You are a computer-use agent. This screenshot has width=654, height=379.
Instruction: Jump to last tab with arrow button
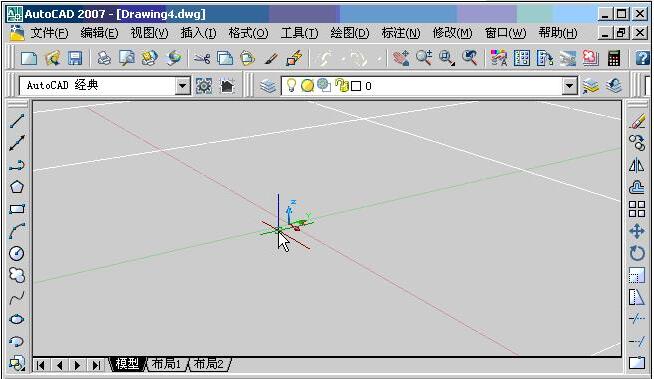[x=96, y=365]
